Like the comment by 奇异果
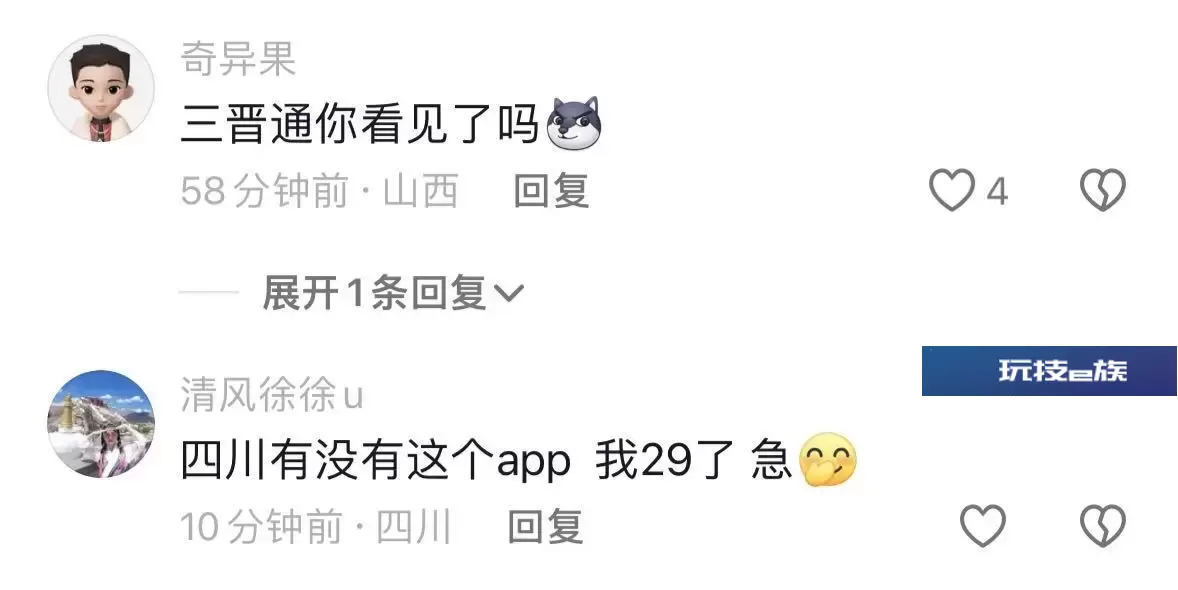 [952, 190]
